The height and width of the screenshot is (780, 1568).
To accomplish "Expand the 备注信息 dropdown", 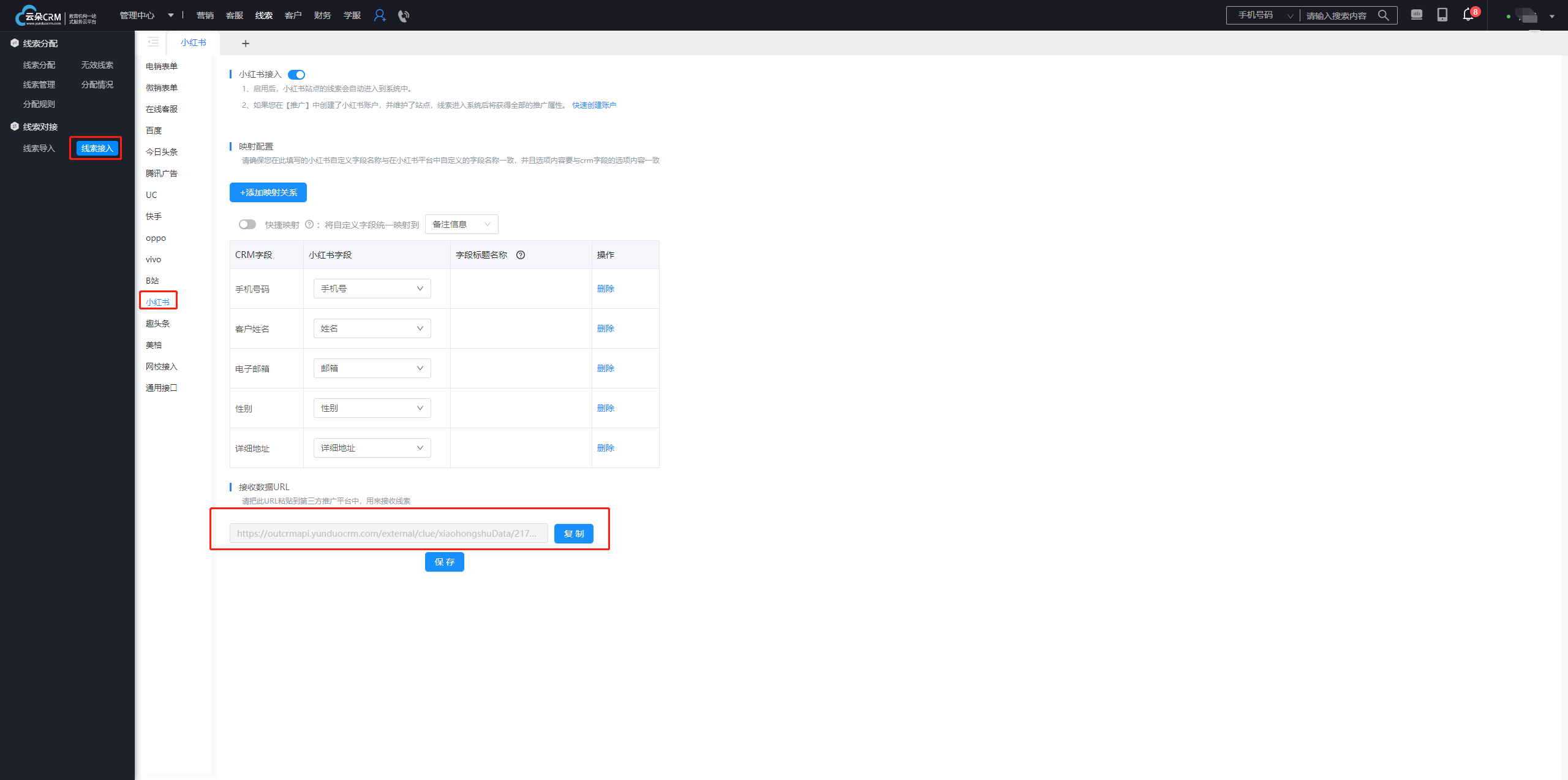I will pos(461,224).
